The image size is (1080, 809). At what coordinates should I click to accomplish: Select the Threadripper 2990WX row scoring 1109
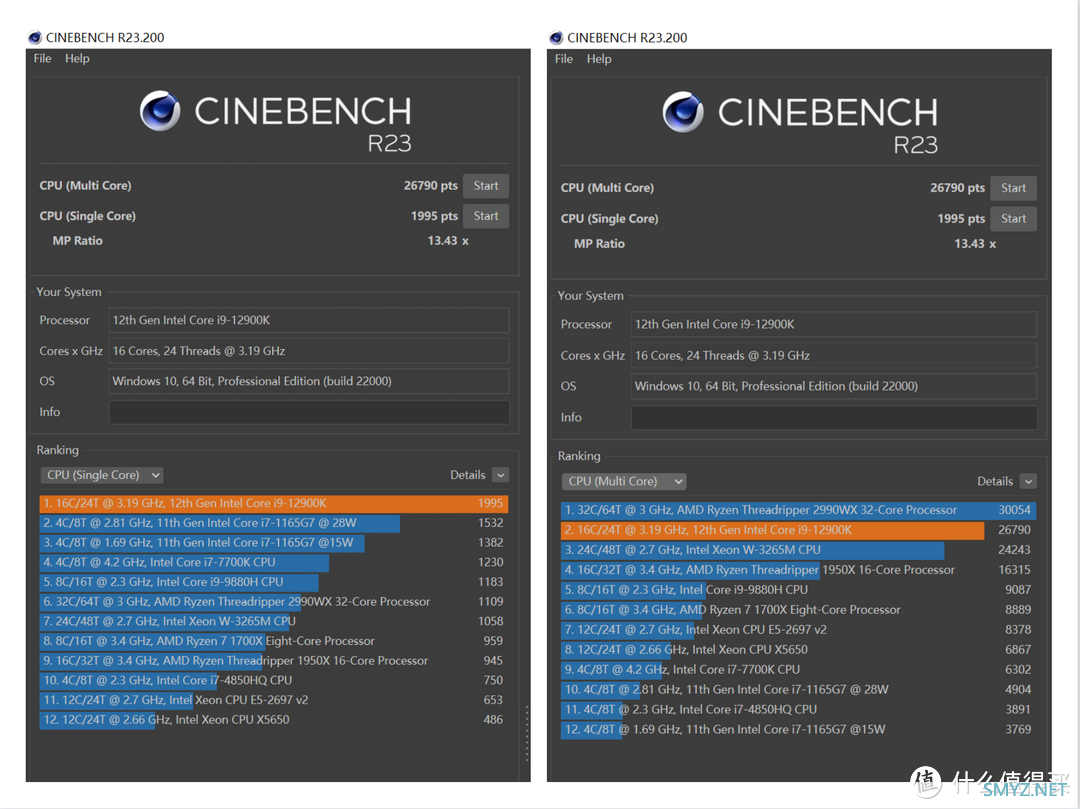point(274,602)
